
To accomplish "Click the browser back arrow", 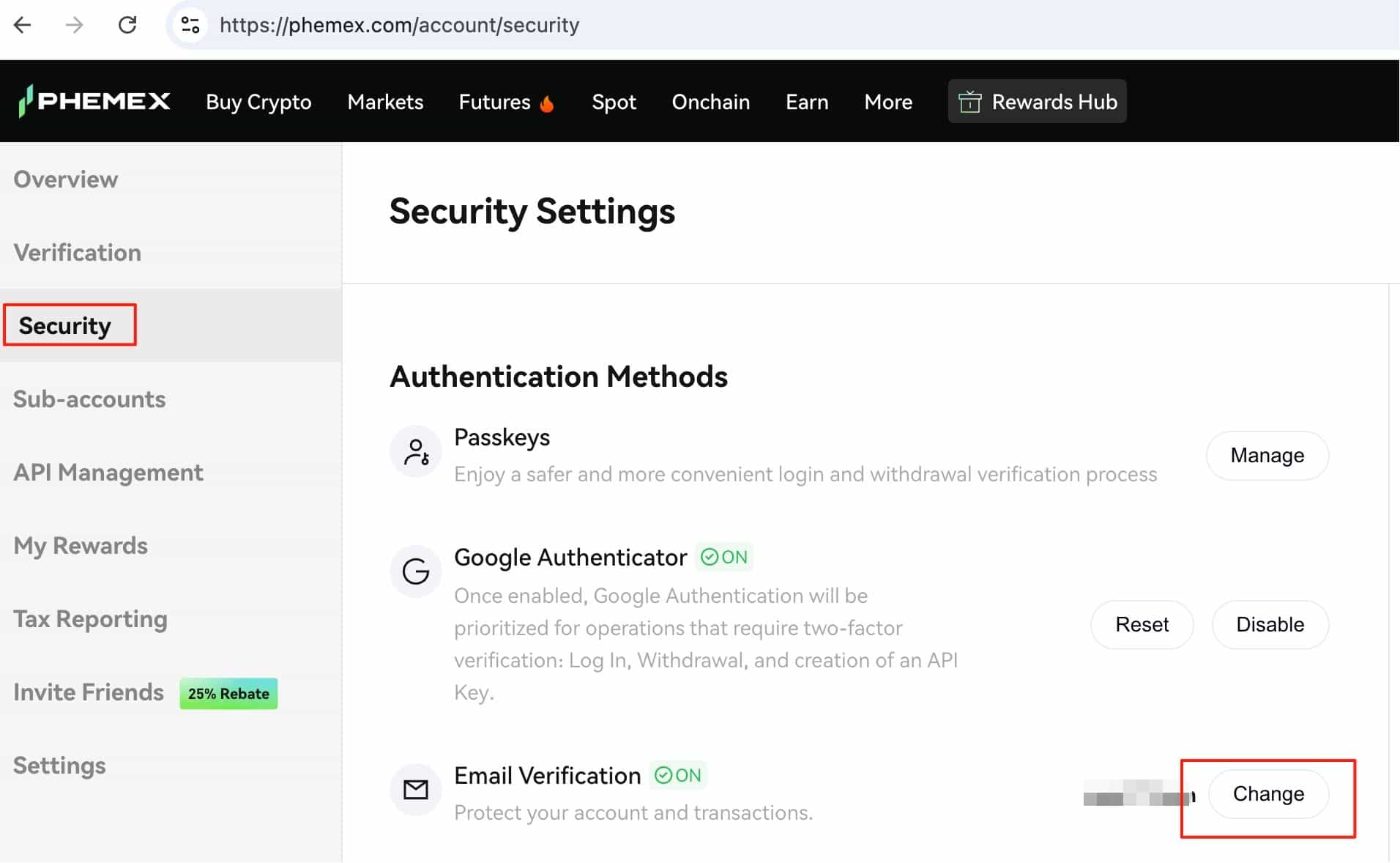I will 23,25.
